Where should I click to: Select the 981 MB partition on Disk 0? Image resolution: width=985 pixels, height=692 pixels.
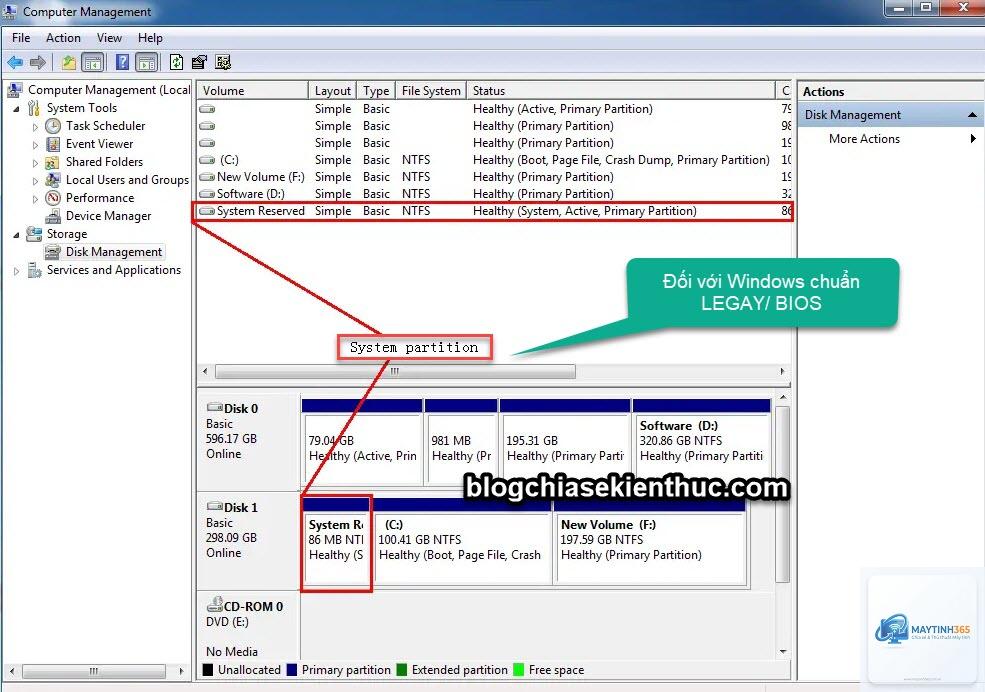(460, 441)
